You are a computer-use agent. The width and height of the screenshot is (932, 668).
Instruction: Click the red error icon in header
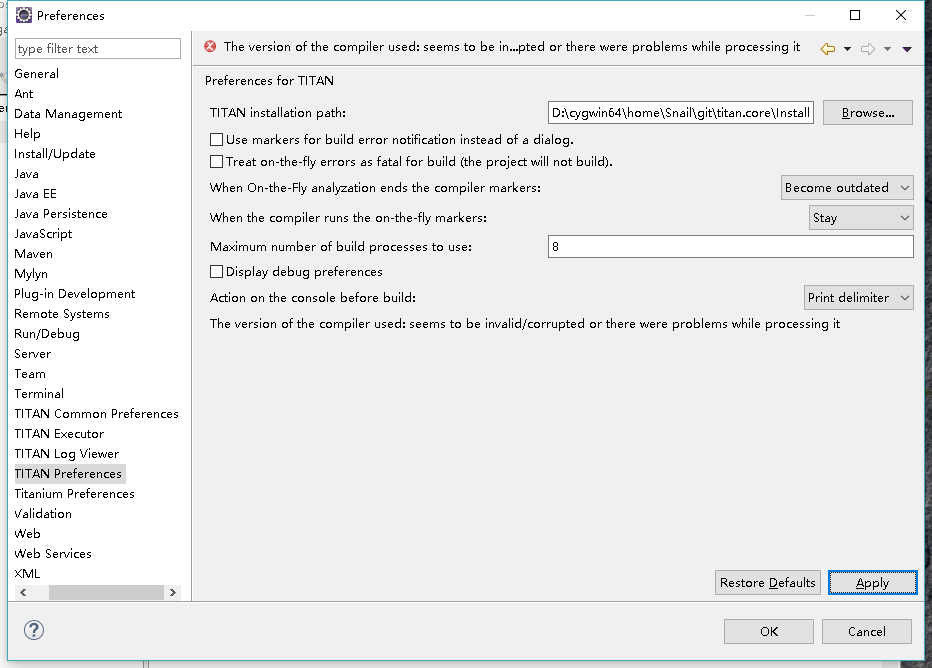210,46
